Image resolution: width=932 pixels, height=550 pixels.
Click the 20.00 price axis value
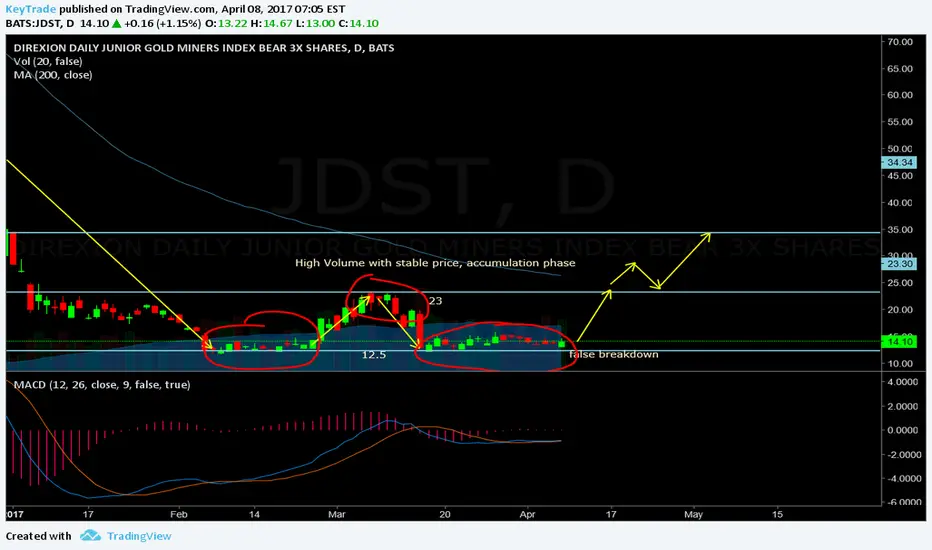900,310
